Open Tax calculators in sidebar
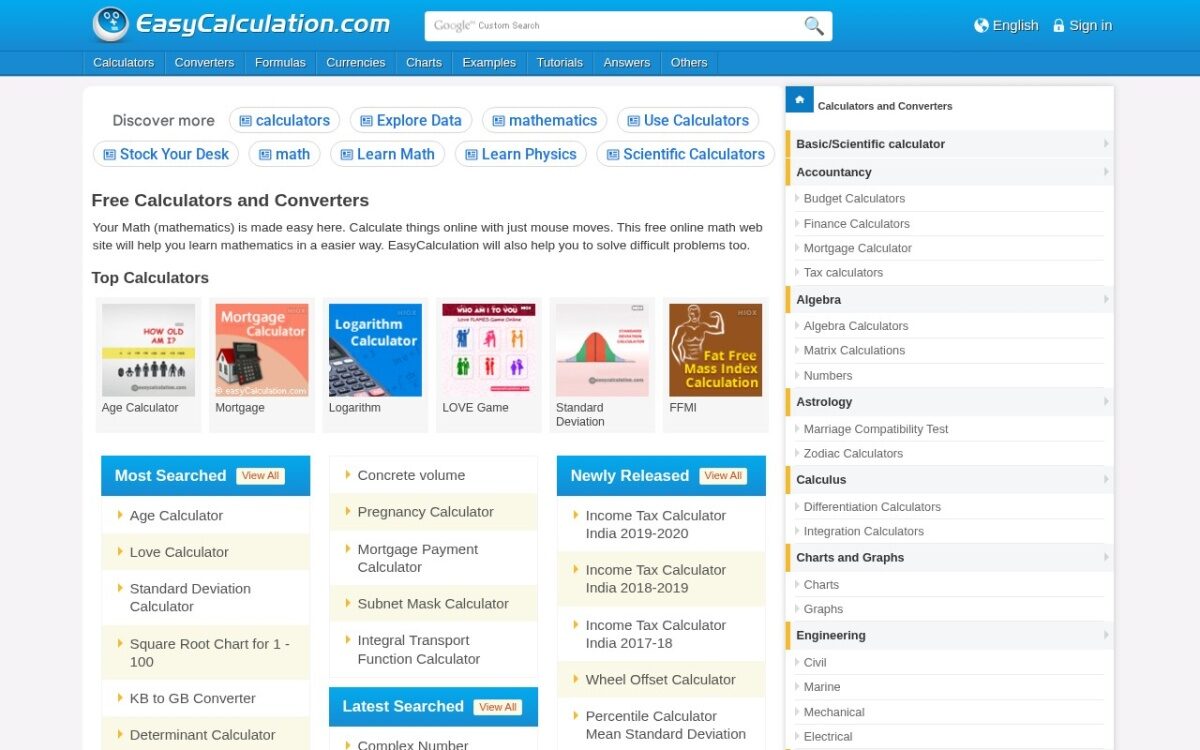This screenshot has width=1200, height=750. pos(843,273)
